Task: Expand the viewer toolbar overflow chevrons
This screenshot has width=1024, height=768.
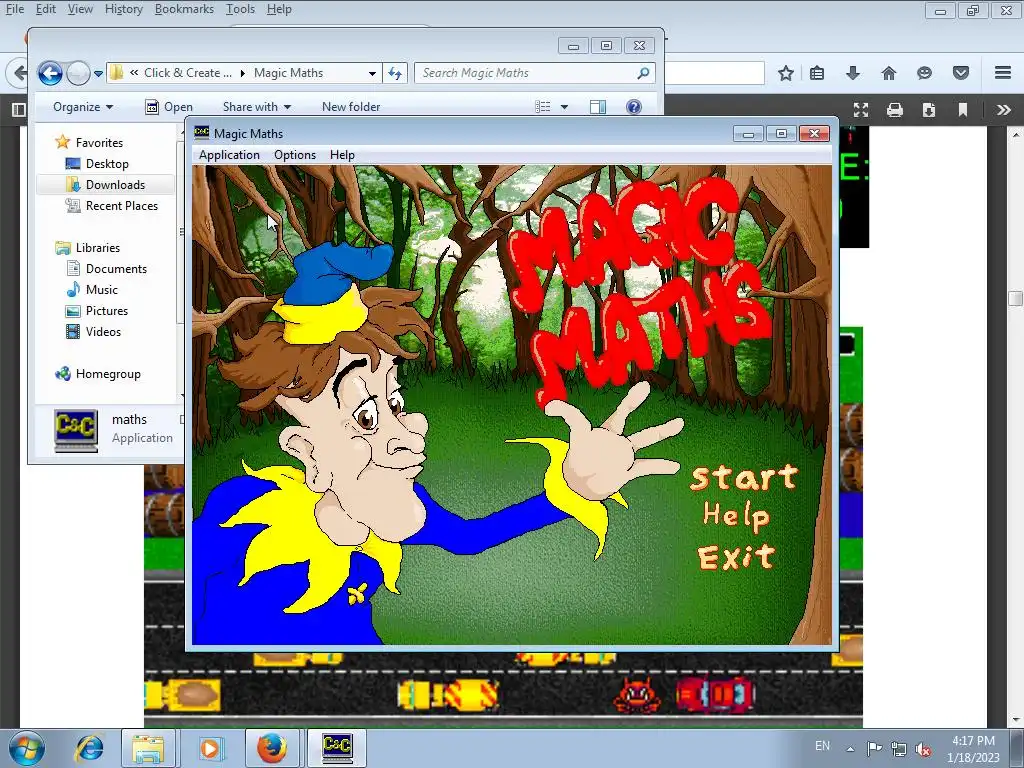Action: point(1004,110)
